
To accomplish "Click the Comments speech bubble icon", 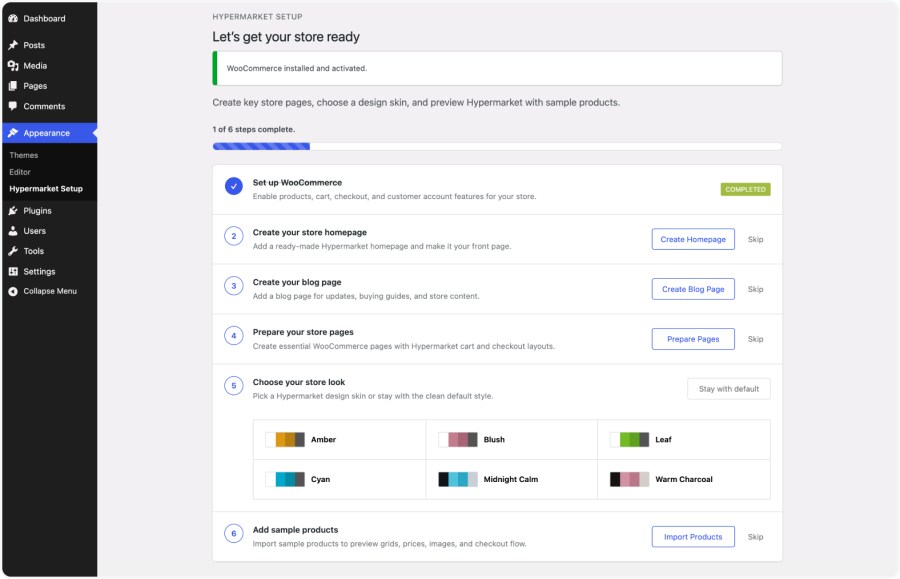I will pyautogui.click(x=13, y=106).
